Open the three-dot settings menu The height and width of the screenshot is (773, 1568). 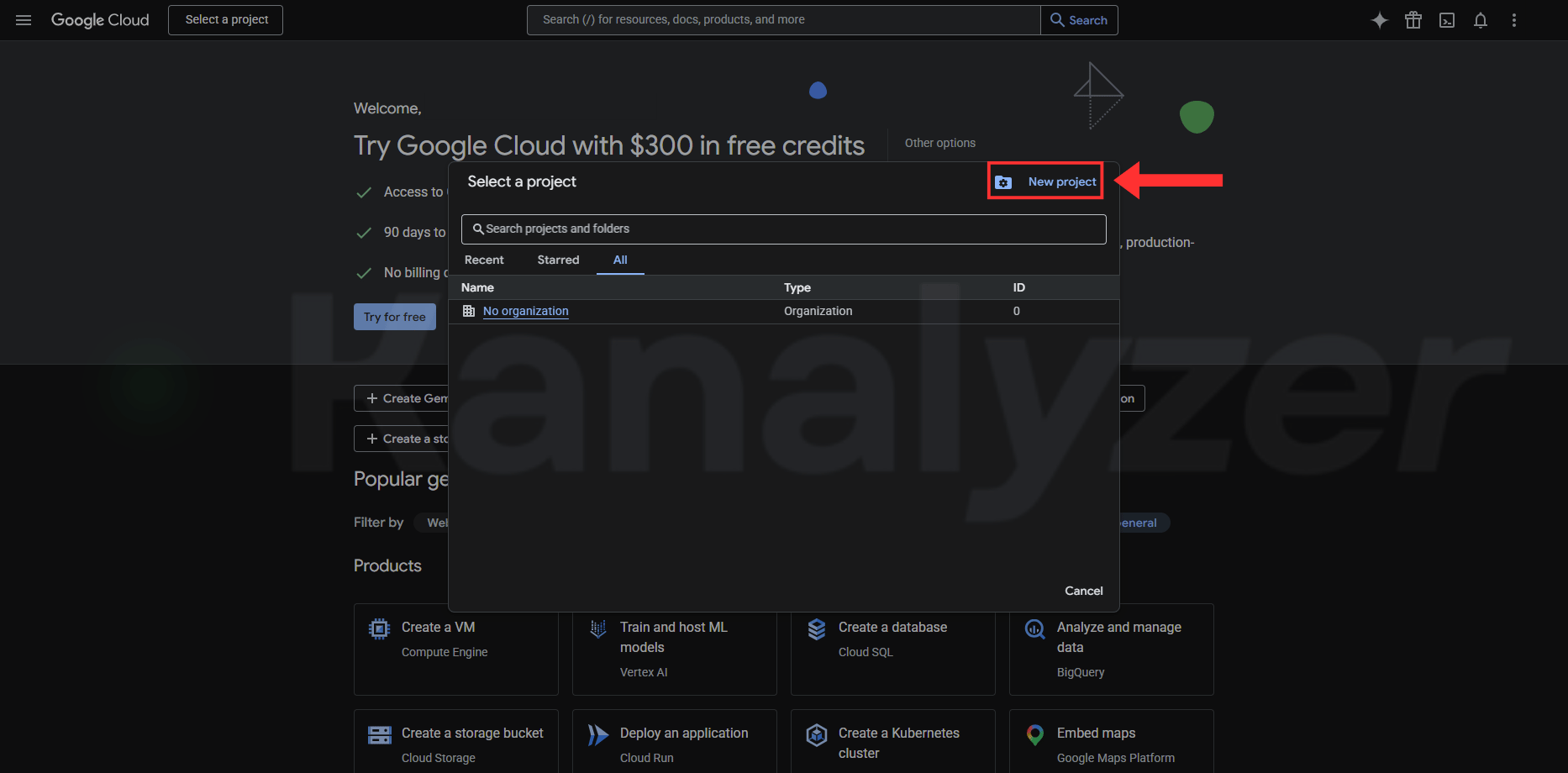click(x=1514, y=20)
